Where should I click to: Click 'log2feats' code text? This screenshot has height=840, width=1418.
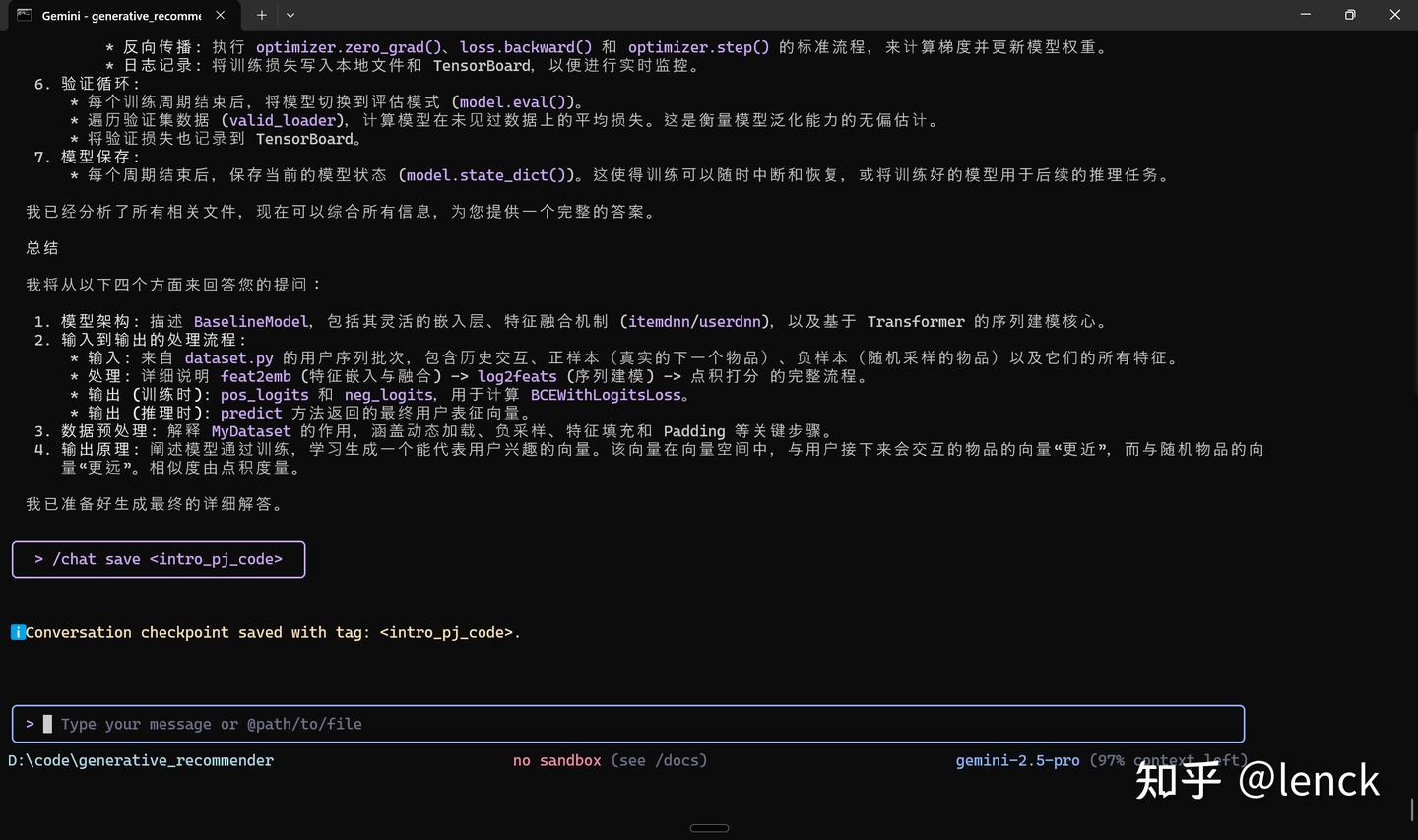tap(517, 376)
